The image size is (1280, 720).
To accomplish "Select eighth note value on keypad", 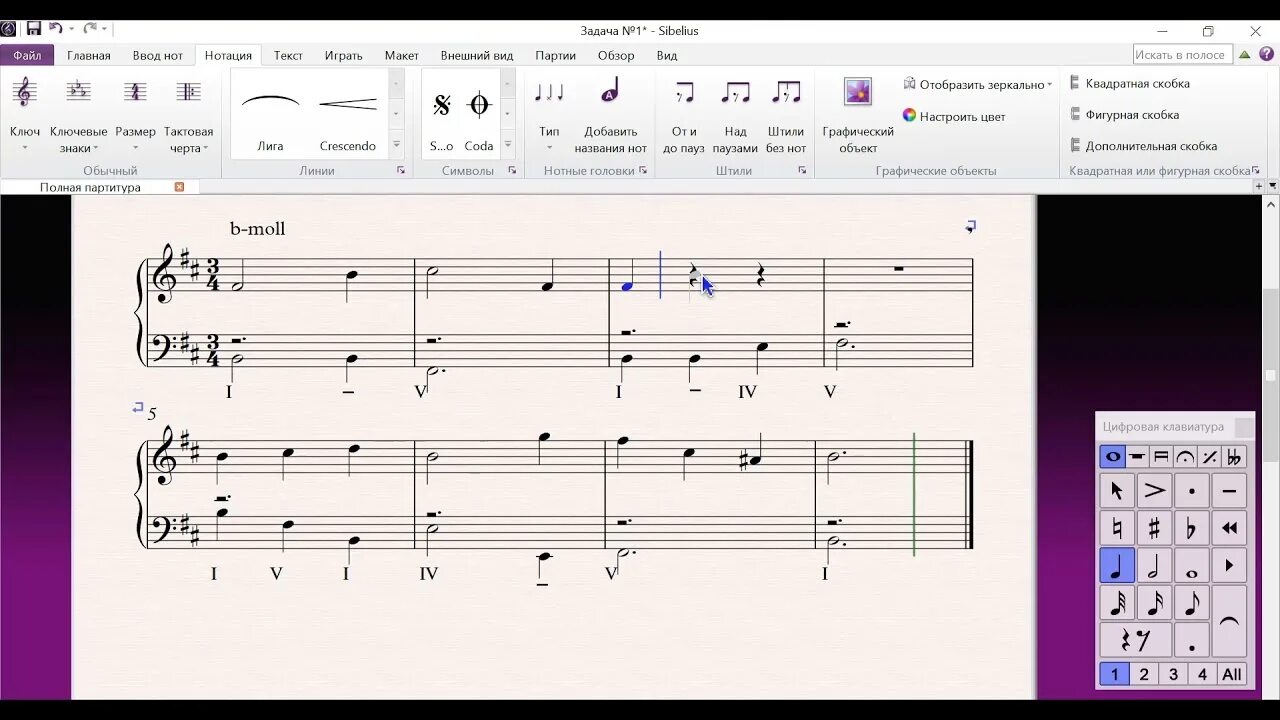I will 1192,602.
